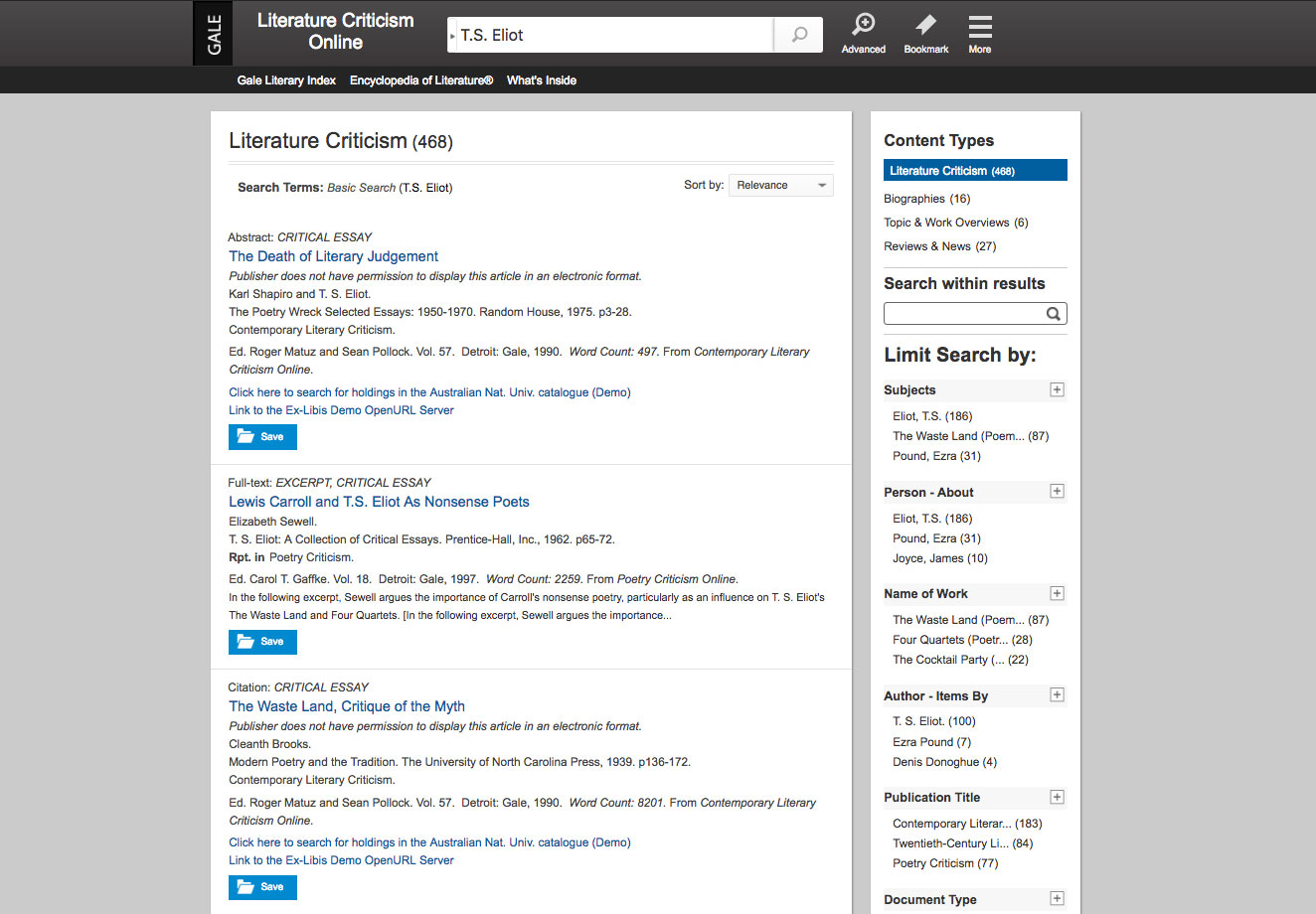Filter Person - About by Eliot, T.S. (186)

[932, 519]
